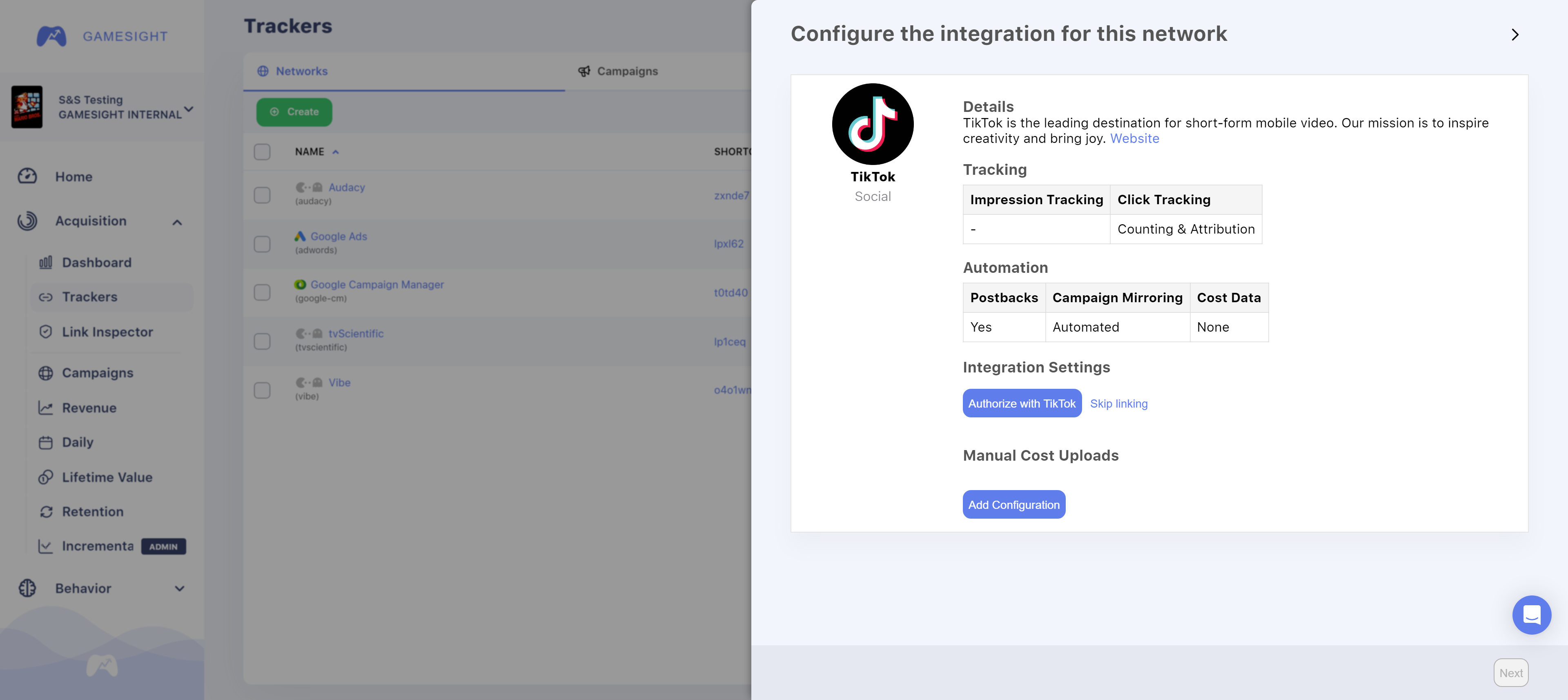Click the Home speedometer icon

click(27, 176)
